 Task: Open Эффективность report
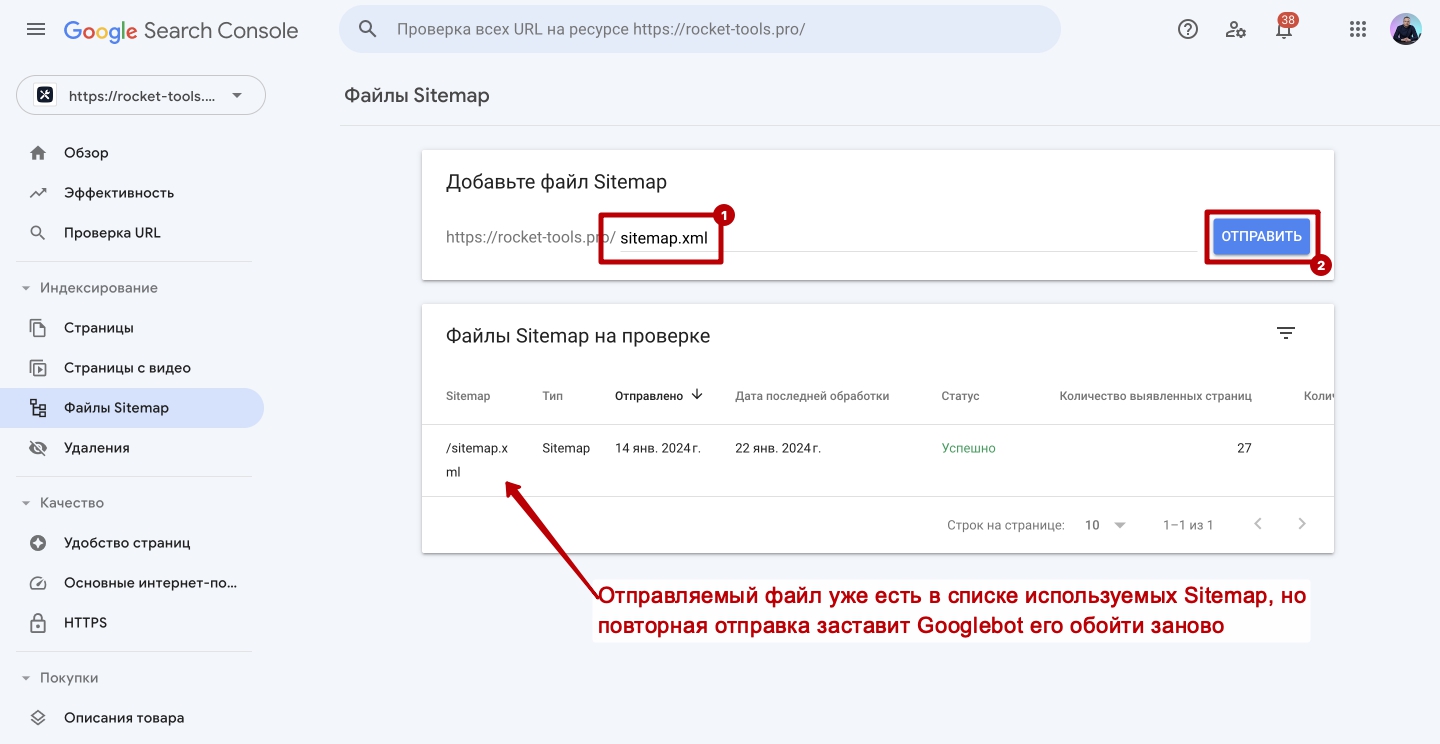point(132,193)
